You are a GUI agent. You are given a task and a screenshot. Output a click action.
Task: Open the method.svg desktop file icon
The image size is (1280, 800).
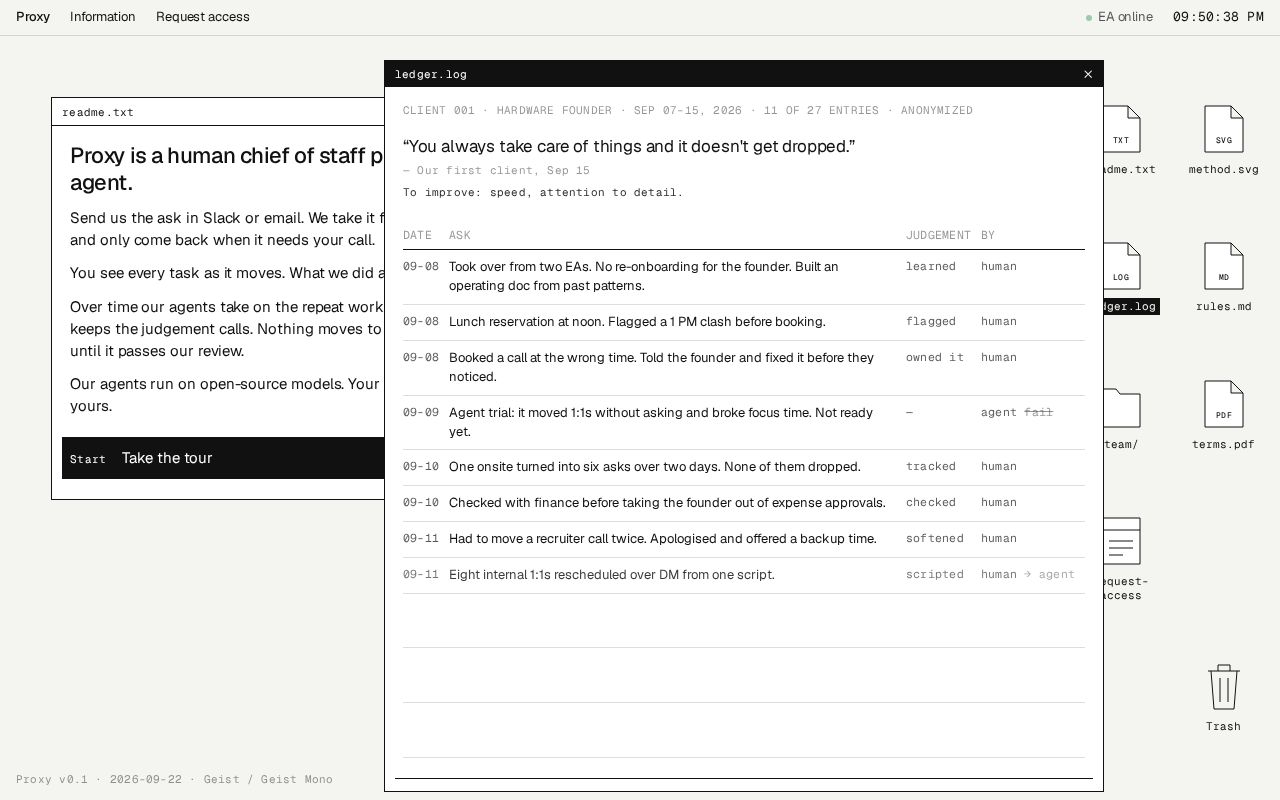[x=1223, y=140]
